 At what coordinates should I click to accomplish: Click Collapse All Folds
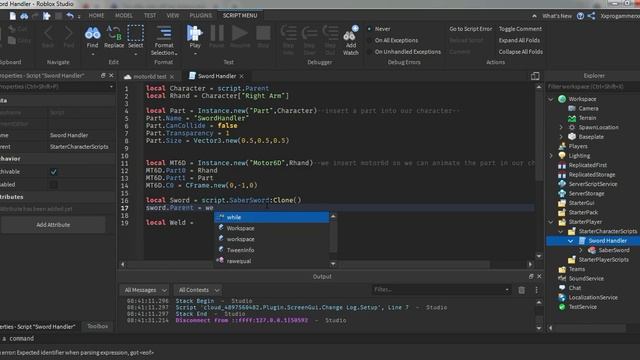click(520, 52)
